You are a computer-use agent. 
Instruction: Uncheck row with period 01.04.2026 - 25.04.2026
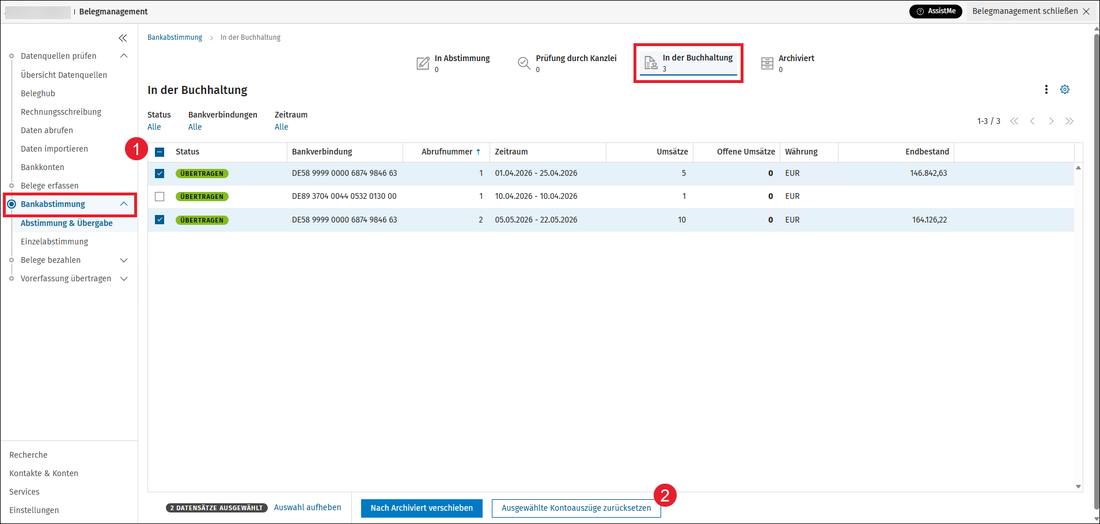tap(159, 173)
